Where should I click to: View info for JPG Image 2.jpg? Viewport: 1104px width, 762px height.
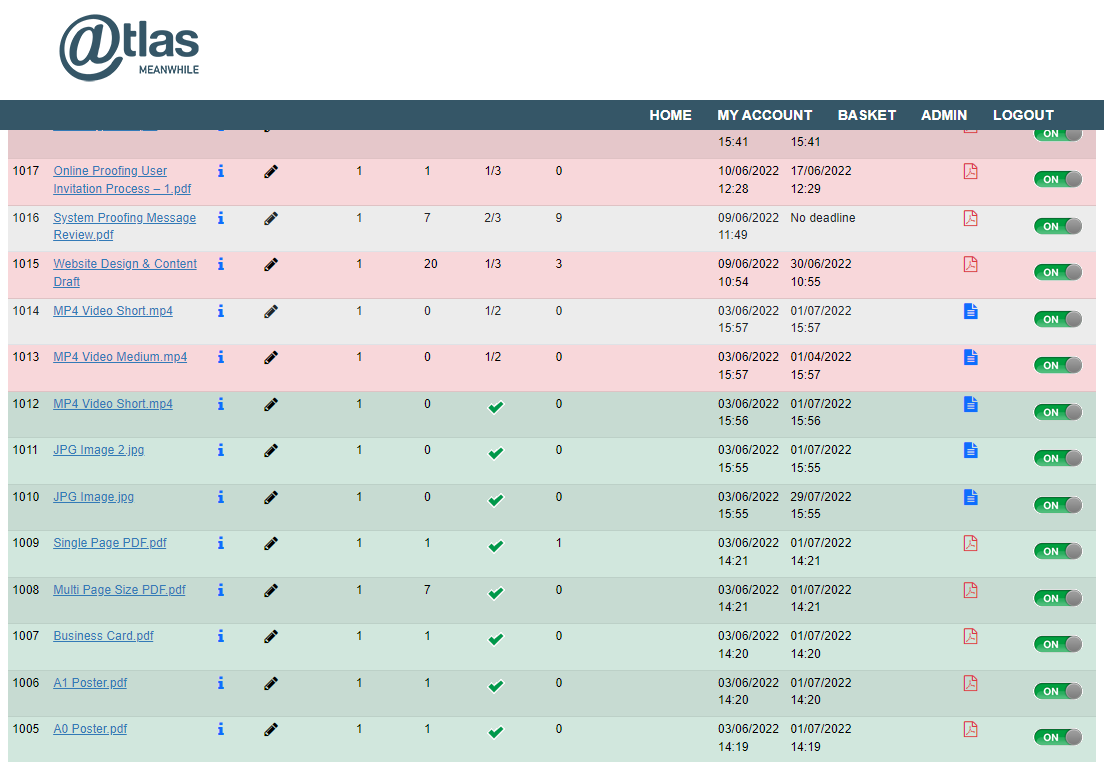pyautogui.click(x=220, y=450)
